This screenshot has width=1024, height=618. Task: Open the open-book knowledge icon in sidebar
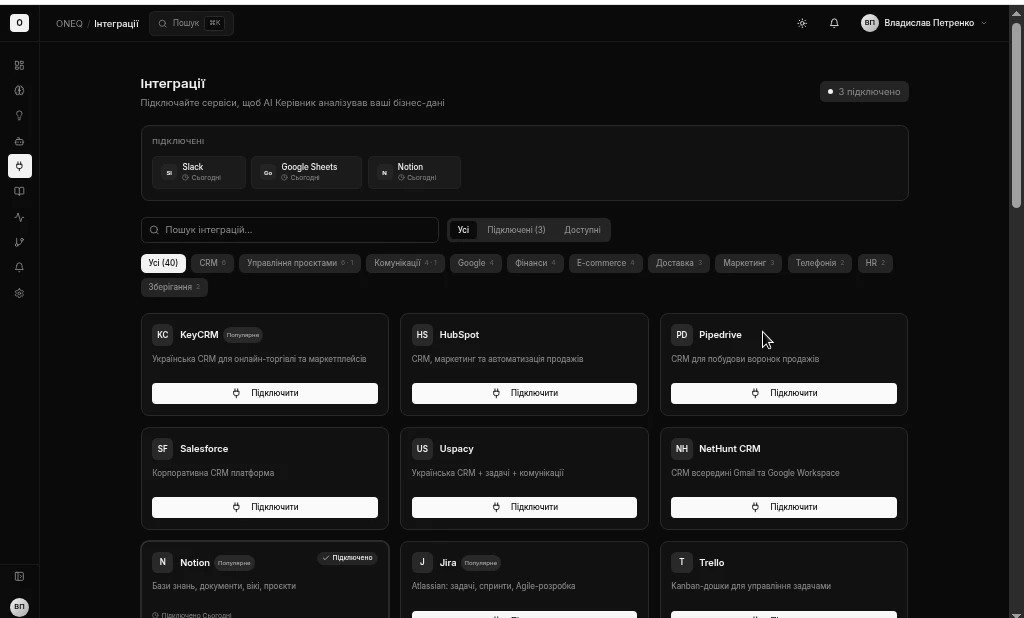[20, 191]
